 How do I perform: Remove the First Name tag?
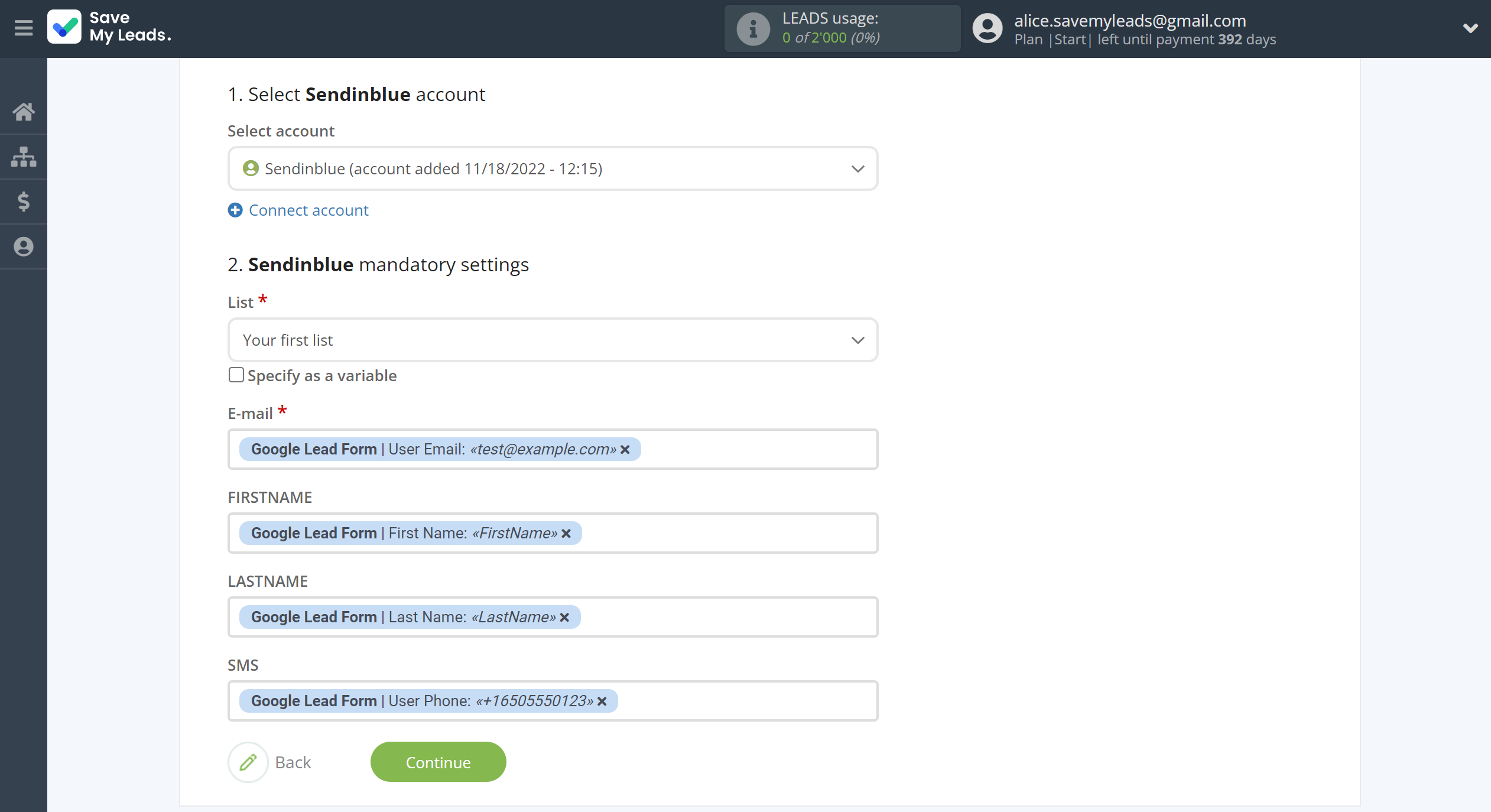[566, 534]
